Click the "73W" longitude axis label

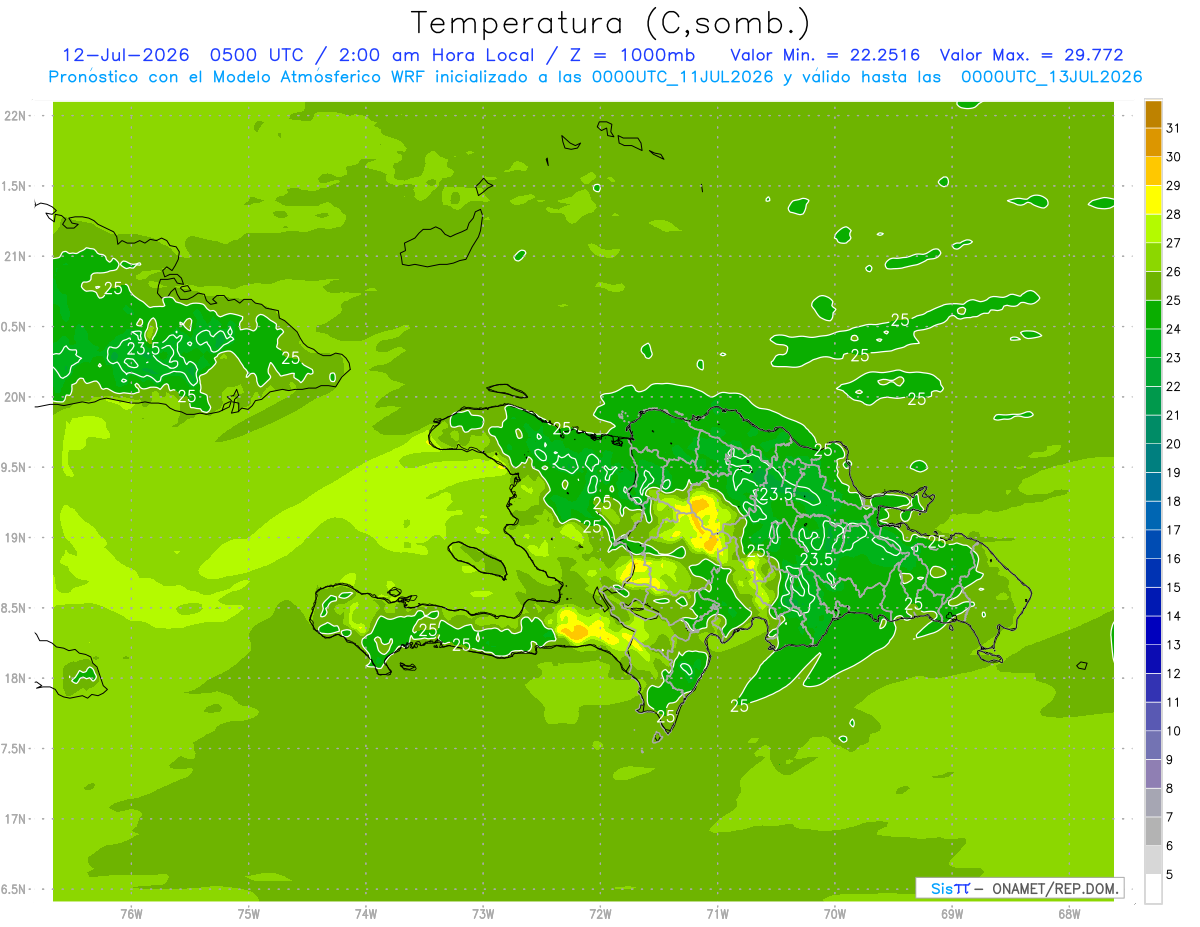[x=483, y=914]
